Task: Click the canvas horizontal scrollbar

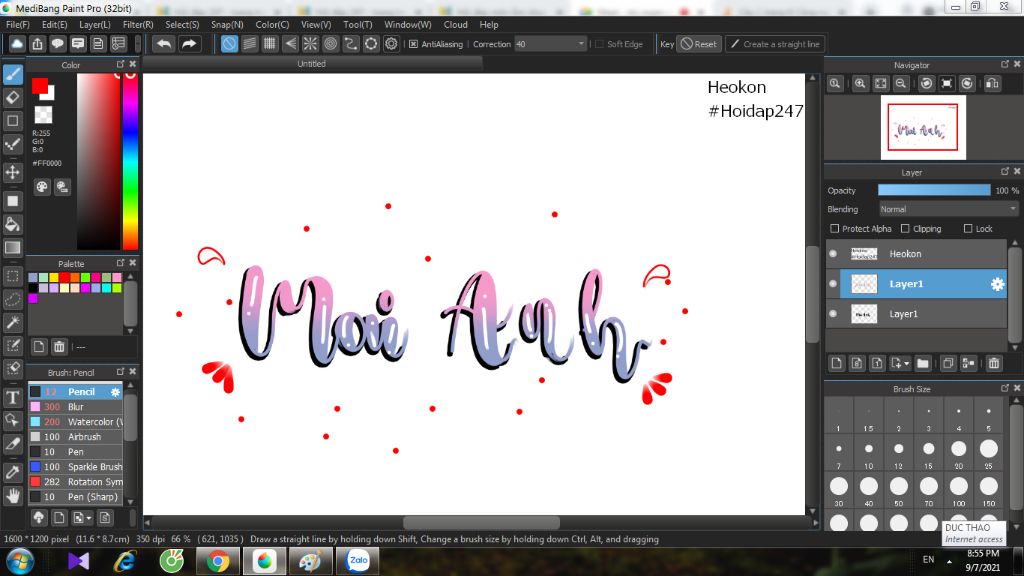Action: (x=481, y=522)
